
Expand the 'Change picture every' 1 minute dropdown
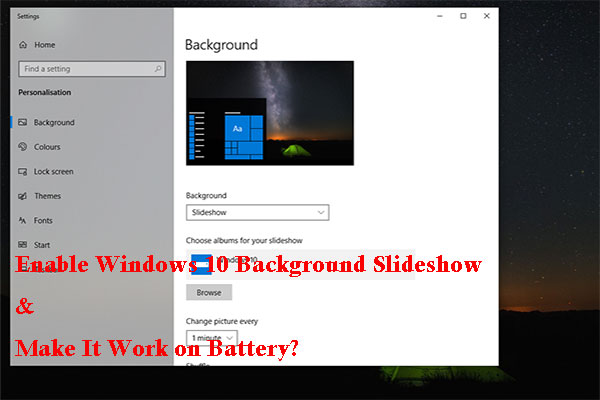[211, 339]
